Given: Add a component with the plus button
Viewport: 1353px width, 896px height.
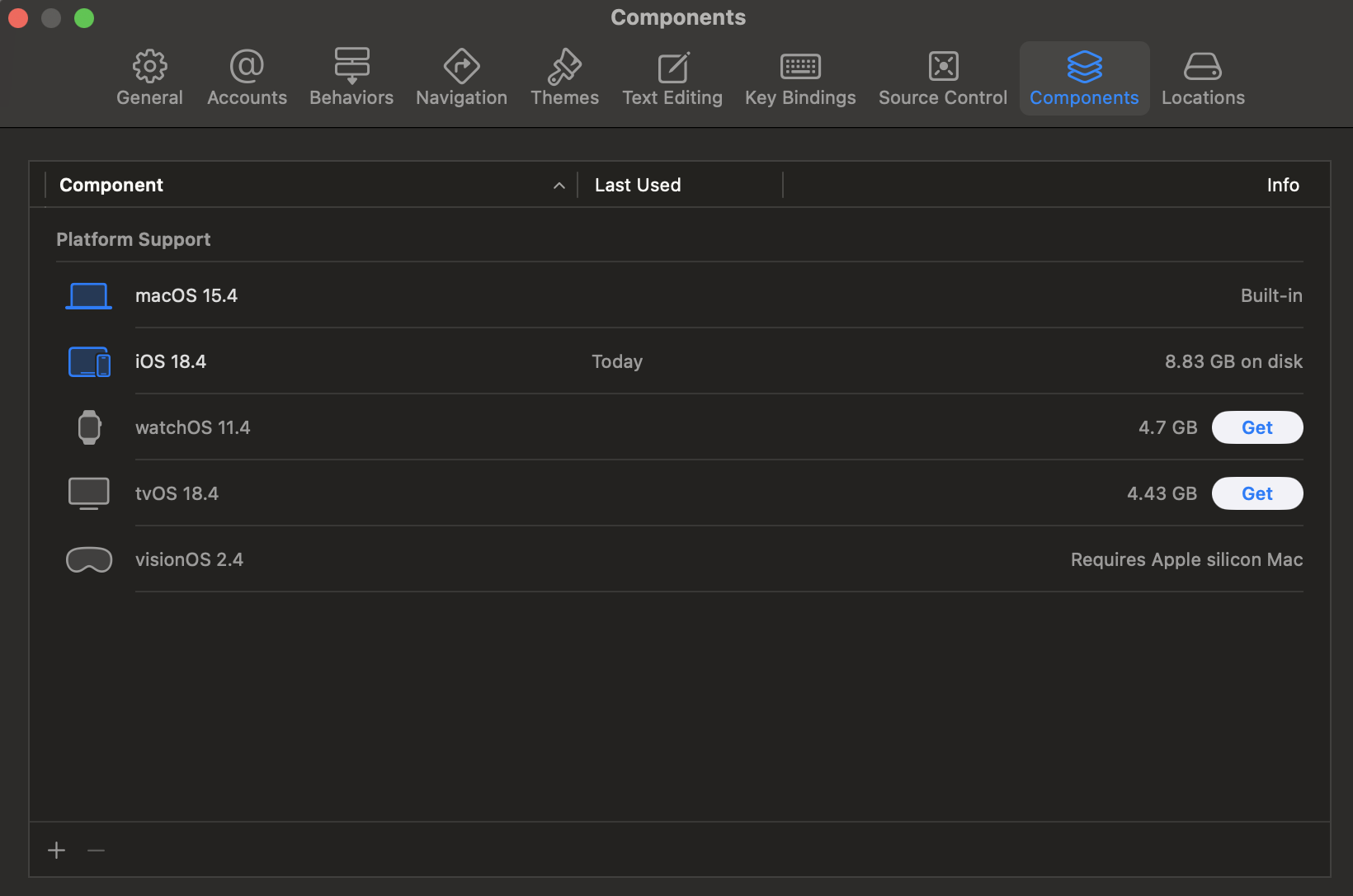Looking at the screenshot, I should [x=56, y=850].
